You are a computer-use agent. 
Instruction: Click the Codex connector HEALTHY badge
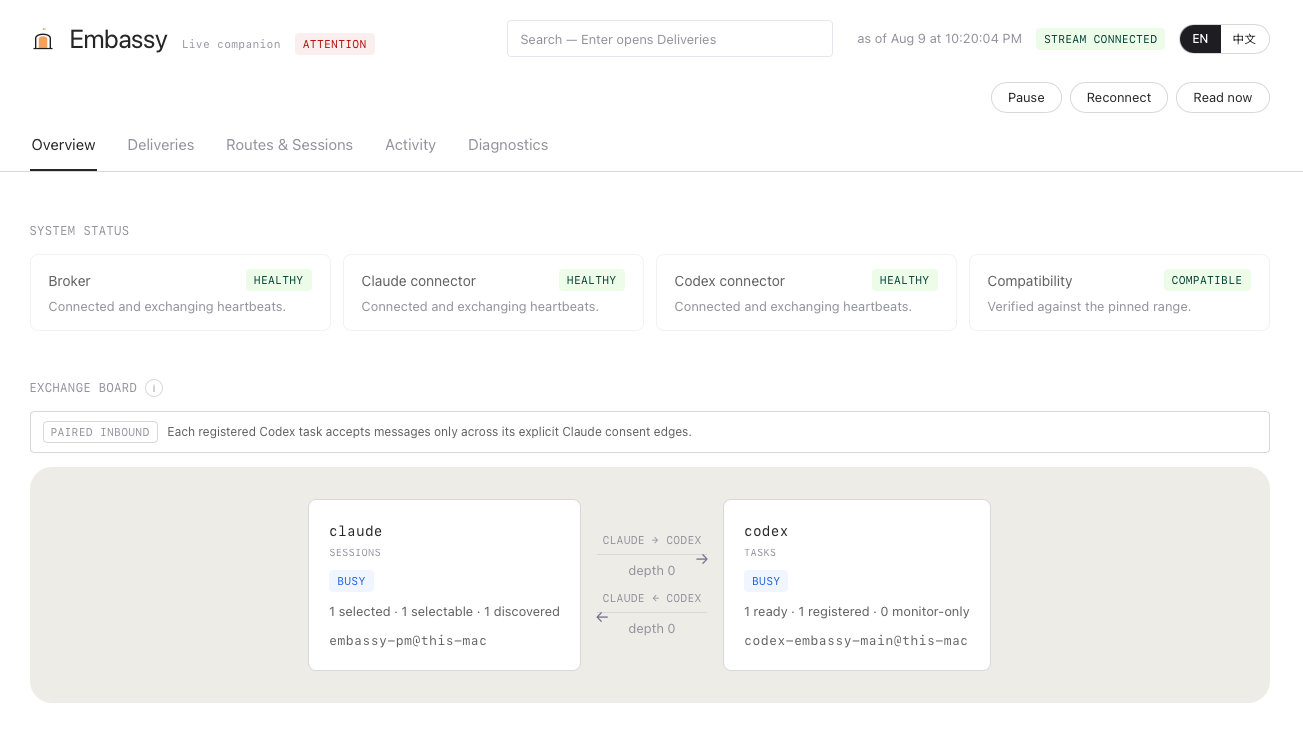click(x=904, y=280)
